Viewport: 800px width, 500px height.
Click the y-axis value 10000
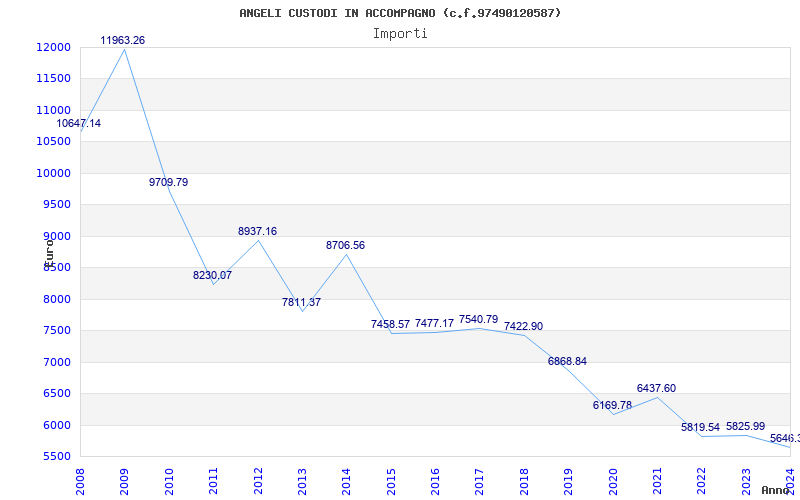point(54,173)
